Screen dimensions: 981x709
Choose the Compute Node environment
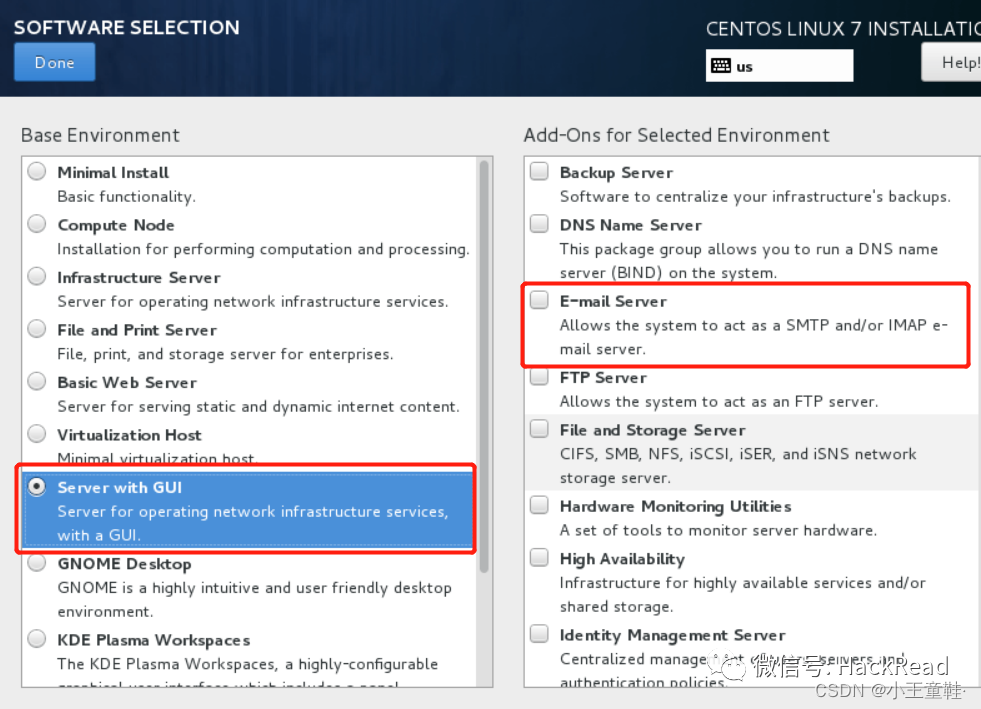pos(37,224)
